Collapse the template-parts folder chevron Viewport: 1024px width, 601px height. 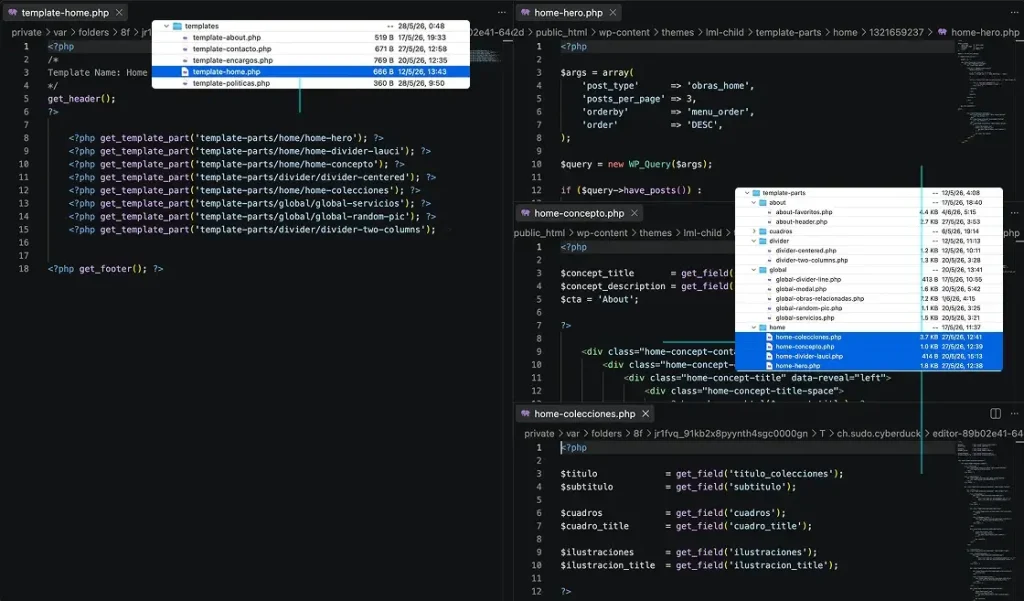point(747,193)
